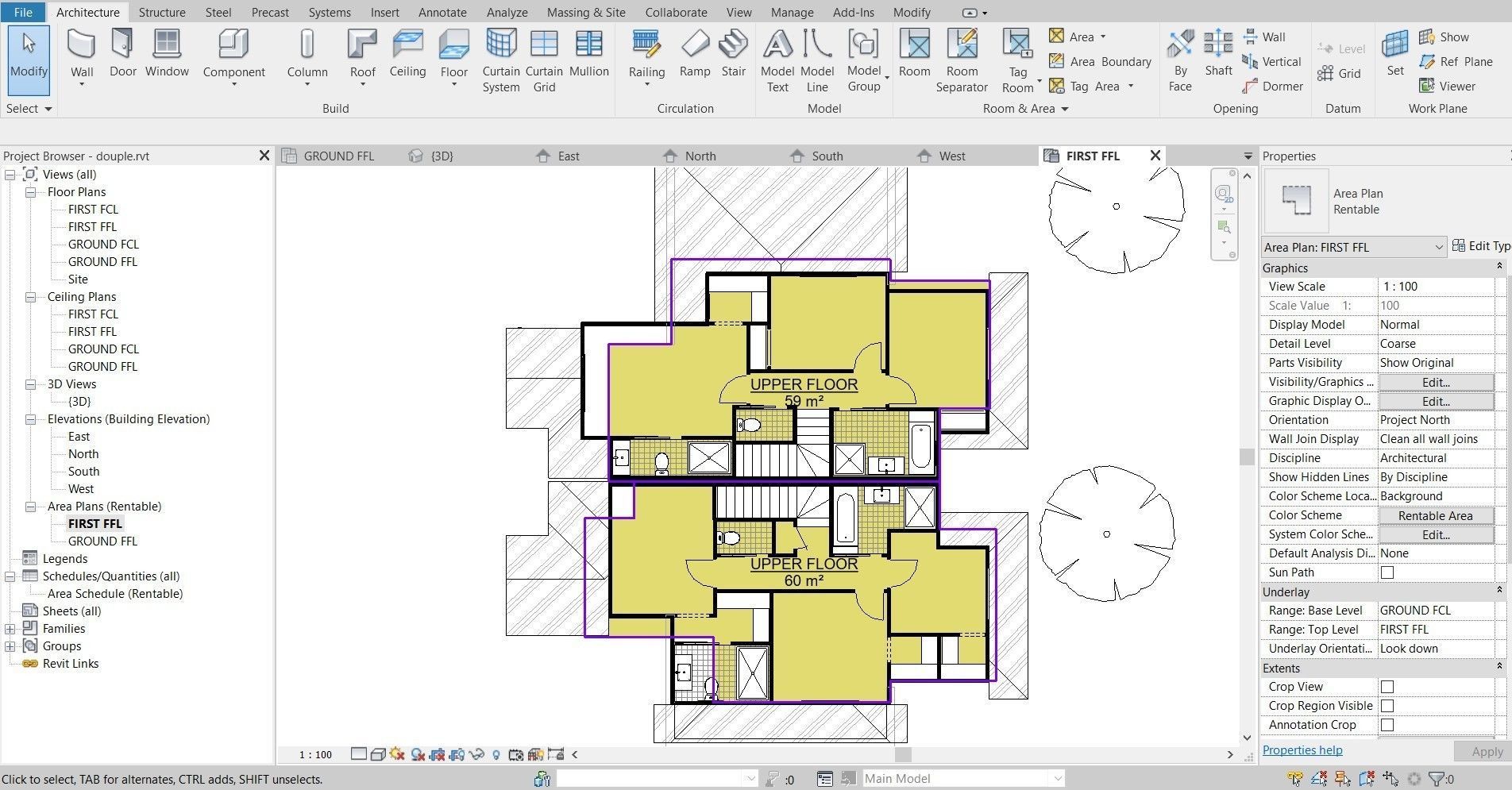
Task: Place Model Text
Action: 777,61
